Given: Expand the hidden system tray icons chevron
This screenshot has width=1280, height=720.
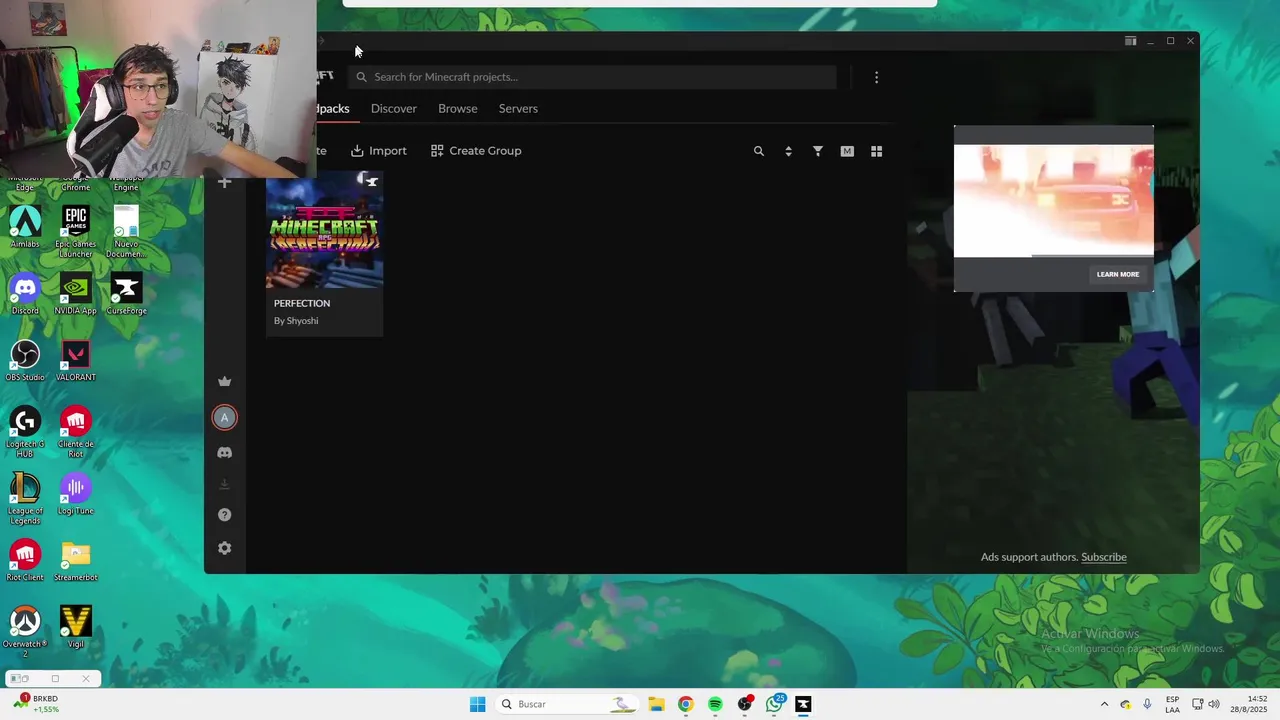Looking at the screenshot, I should 1104,704.
